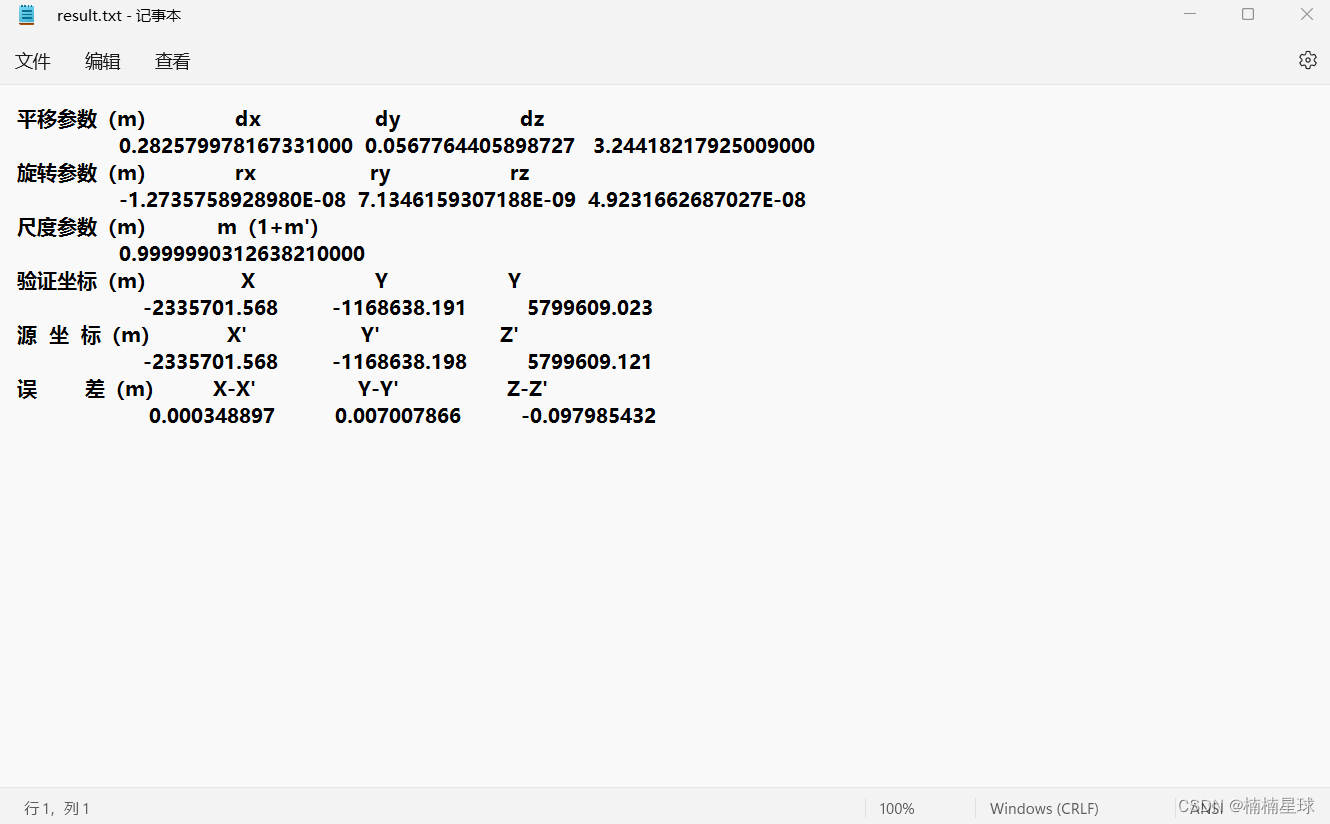Click the 行 1, 列 1 cursor position
1330x824 pixels.
(x=57, y=808)
